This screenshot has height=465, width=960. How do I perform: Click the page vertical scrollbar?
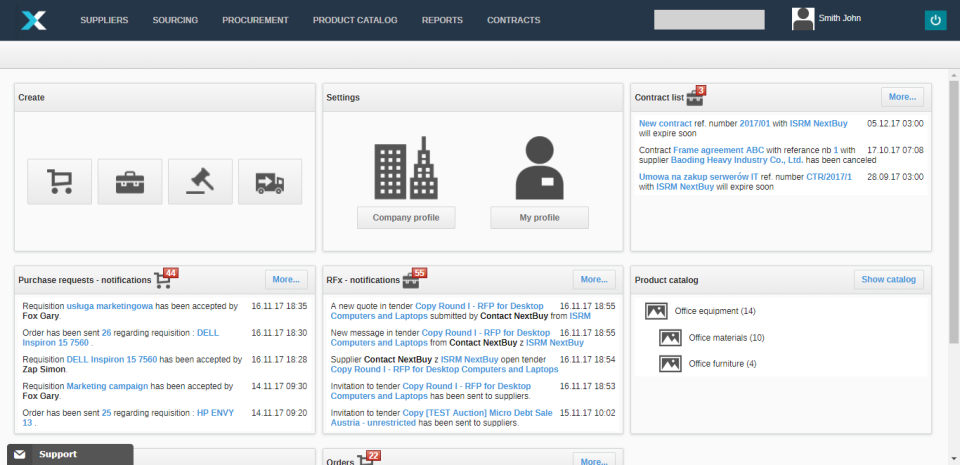(x=954, y=211)
